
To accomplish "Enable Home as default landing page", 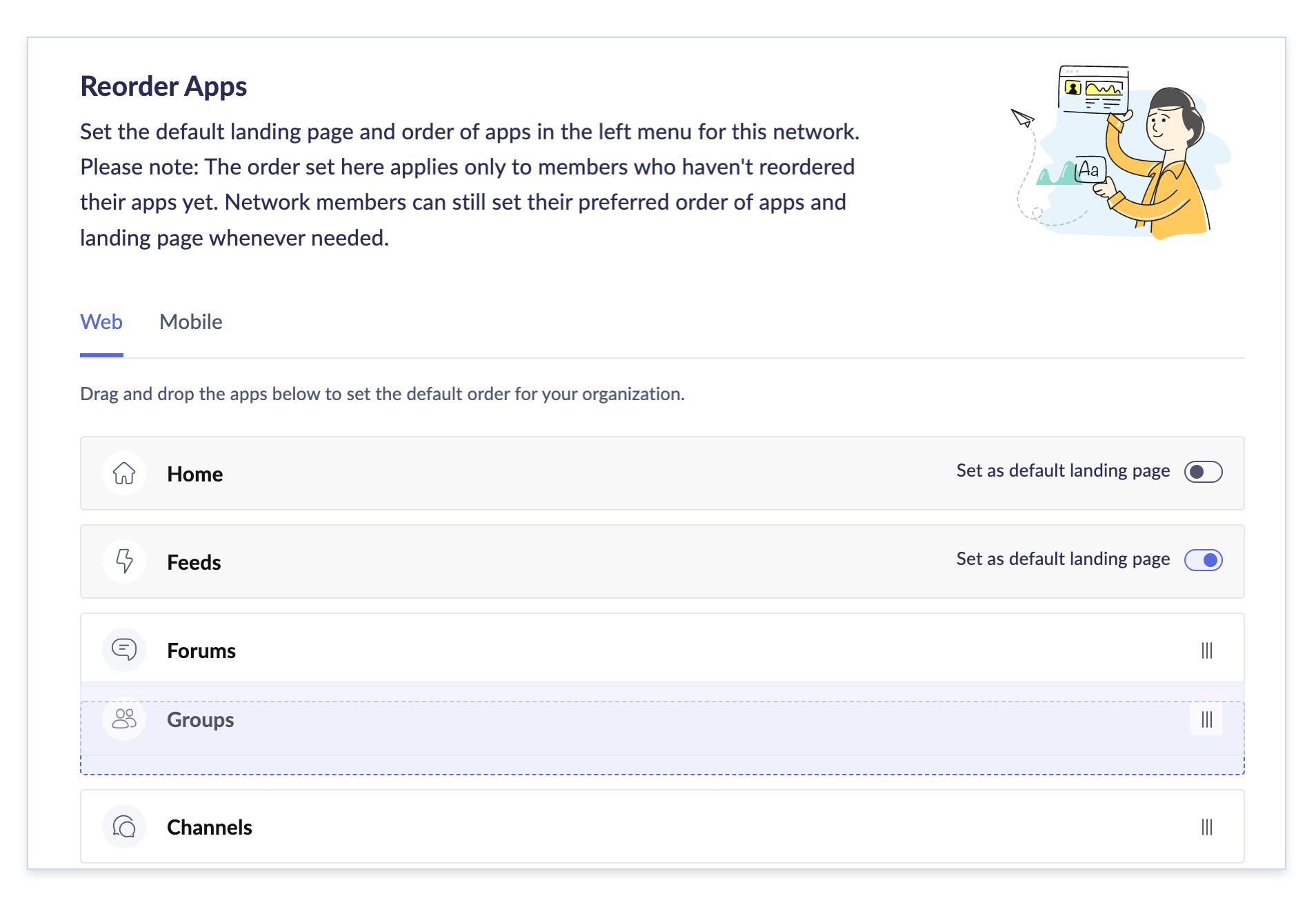I will [x=1203, y=472].
